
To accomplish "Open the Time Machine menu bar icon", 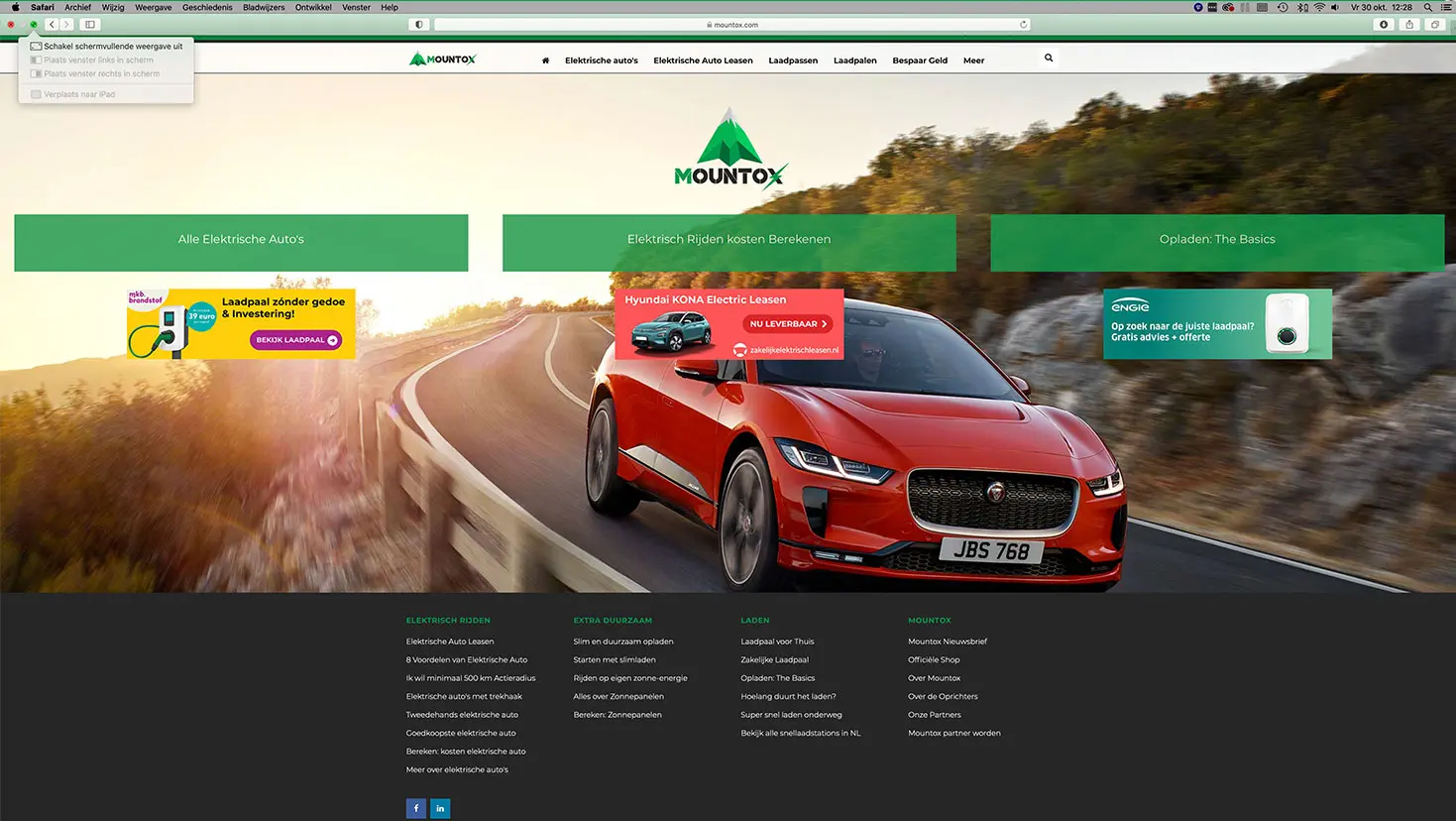I will tap(1282, 7).
